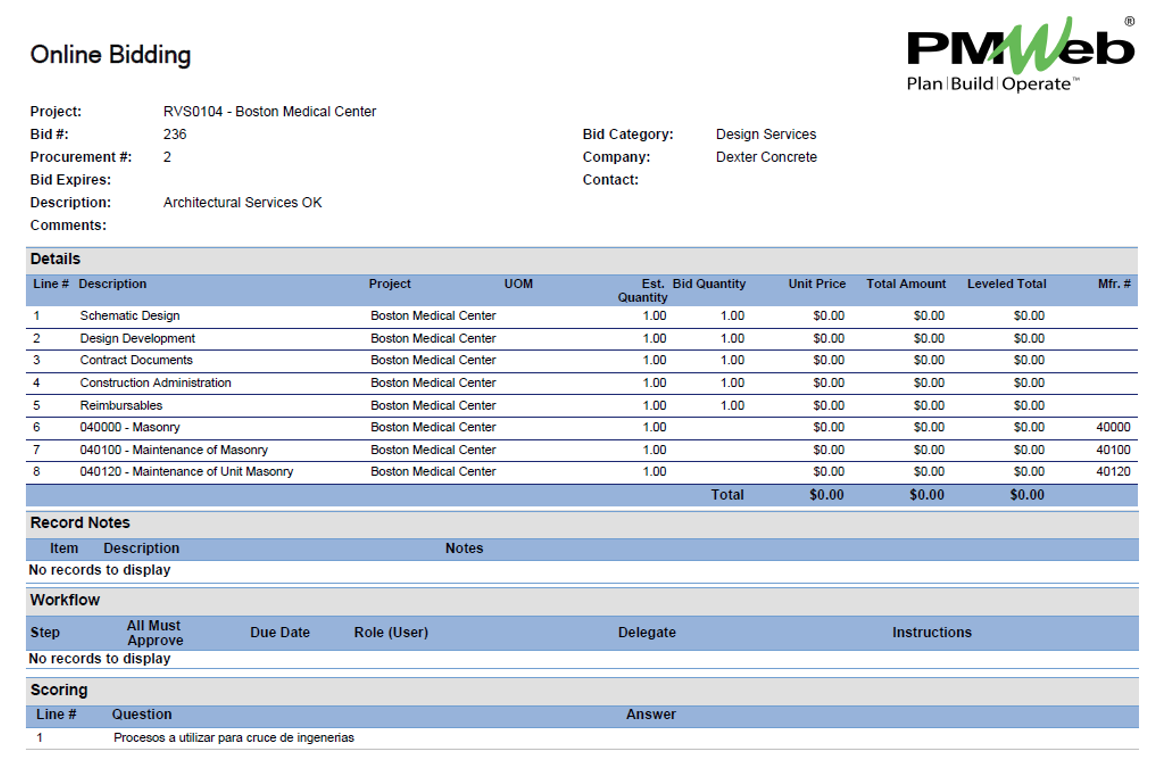The image size is (1165, 771).
Task: Click Mfr. # value 40120
Action: 1113,472
